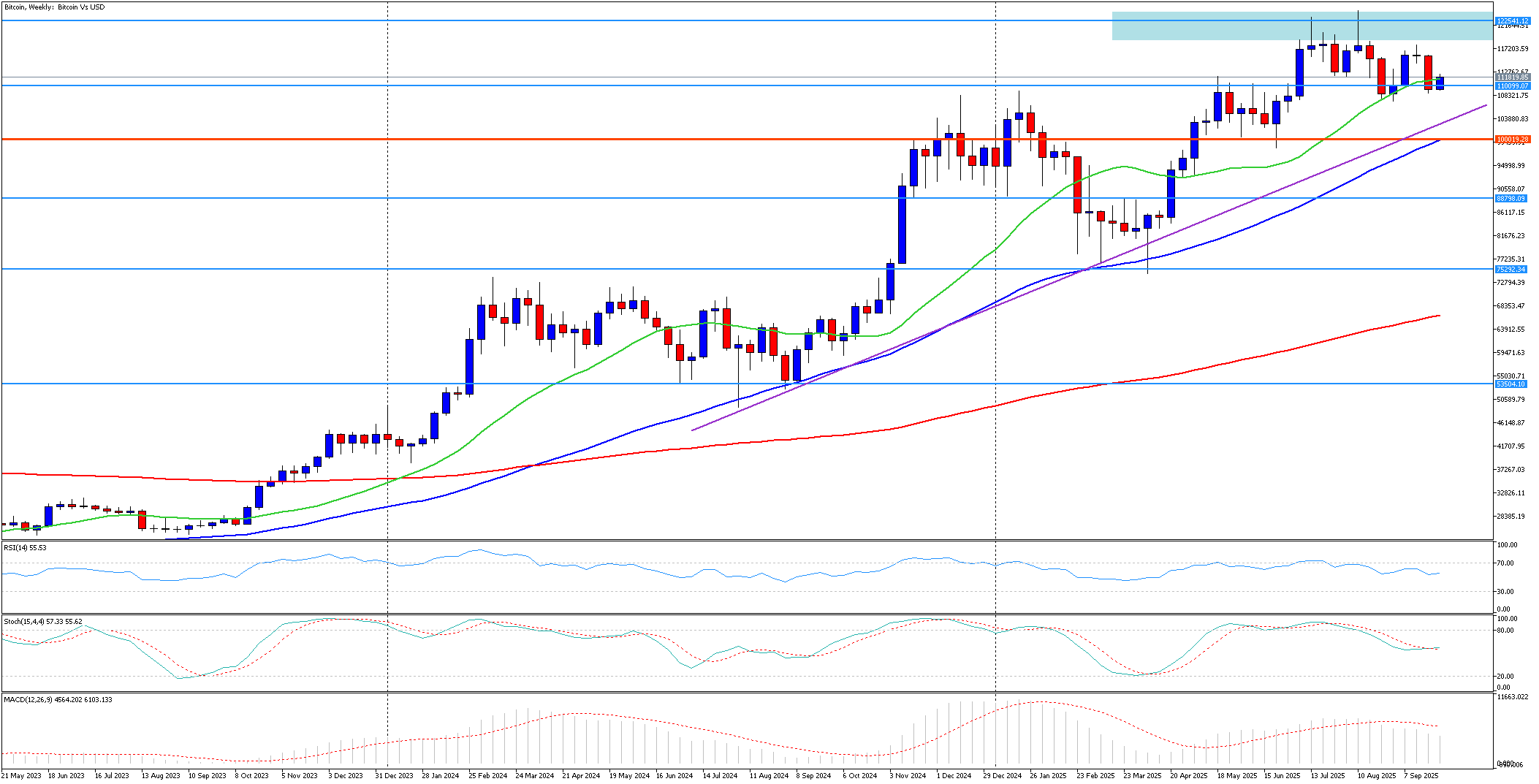Click the 14 Jul 2024 date label
The height and width of the screenshot is (784, 1539).
pyautogui.click(x=721, y=776)
